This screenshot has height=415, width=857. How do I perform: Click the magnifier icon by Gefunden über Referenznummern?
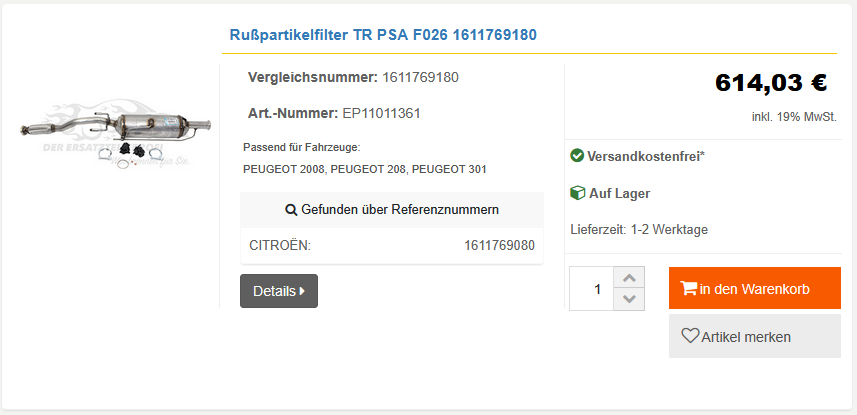[291, 209]
